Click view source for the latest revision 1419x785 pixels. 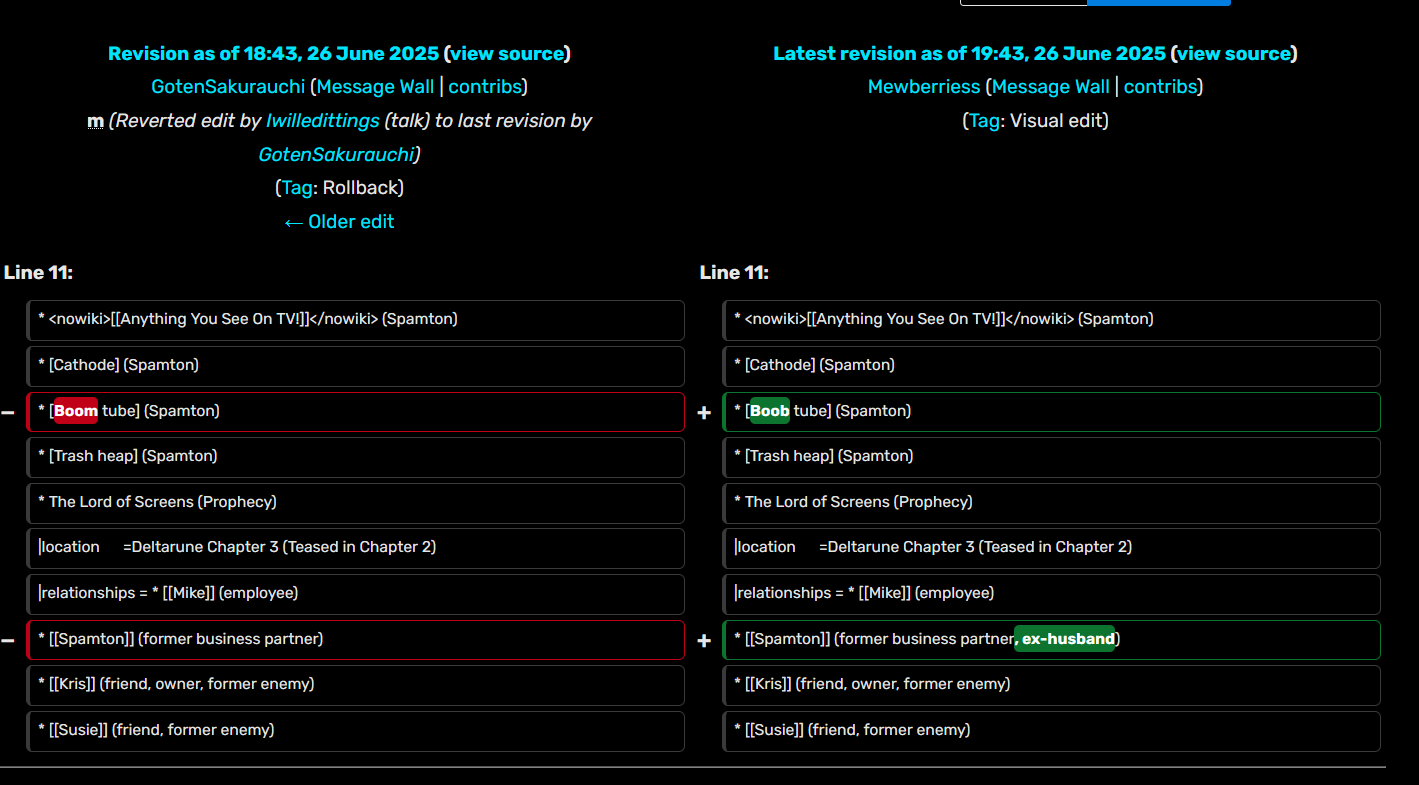pos(1234,54)
